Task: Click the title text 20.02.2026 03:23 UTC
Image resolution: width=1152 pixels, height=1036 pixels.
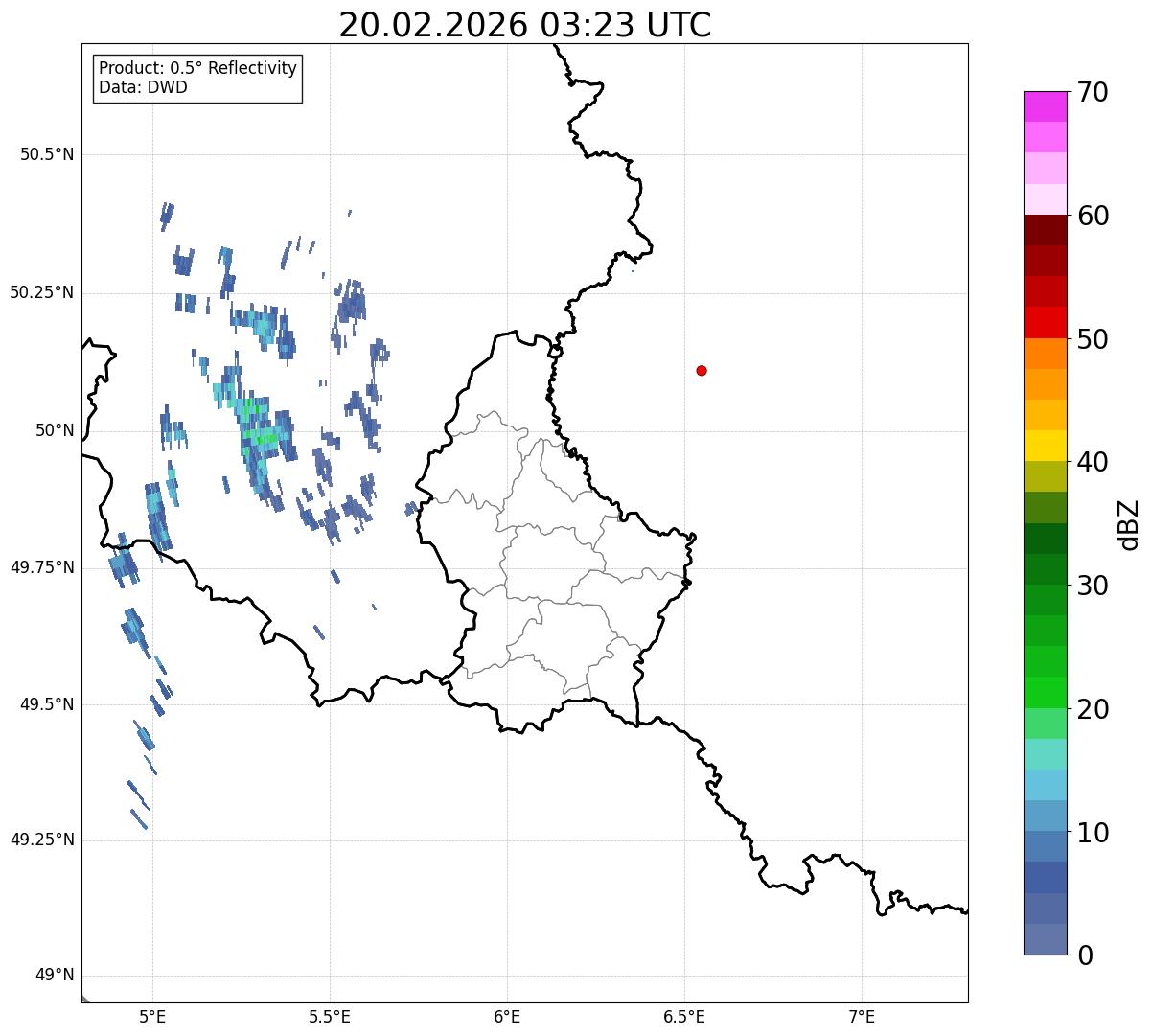Action: point(525,25)
